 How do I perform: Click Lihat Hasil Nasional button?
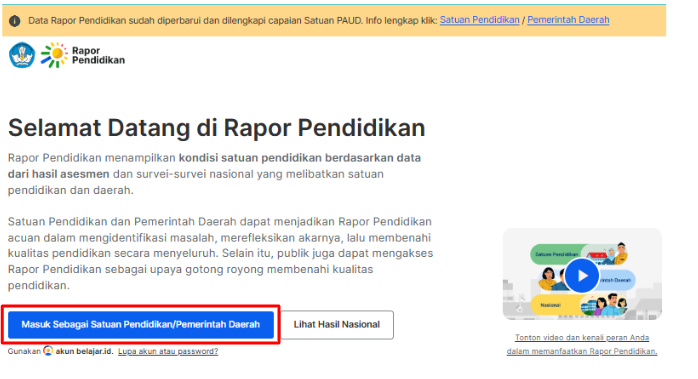tap(337, 325)
